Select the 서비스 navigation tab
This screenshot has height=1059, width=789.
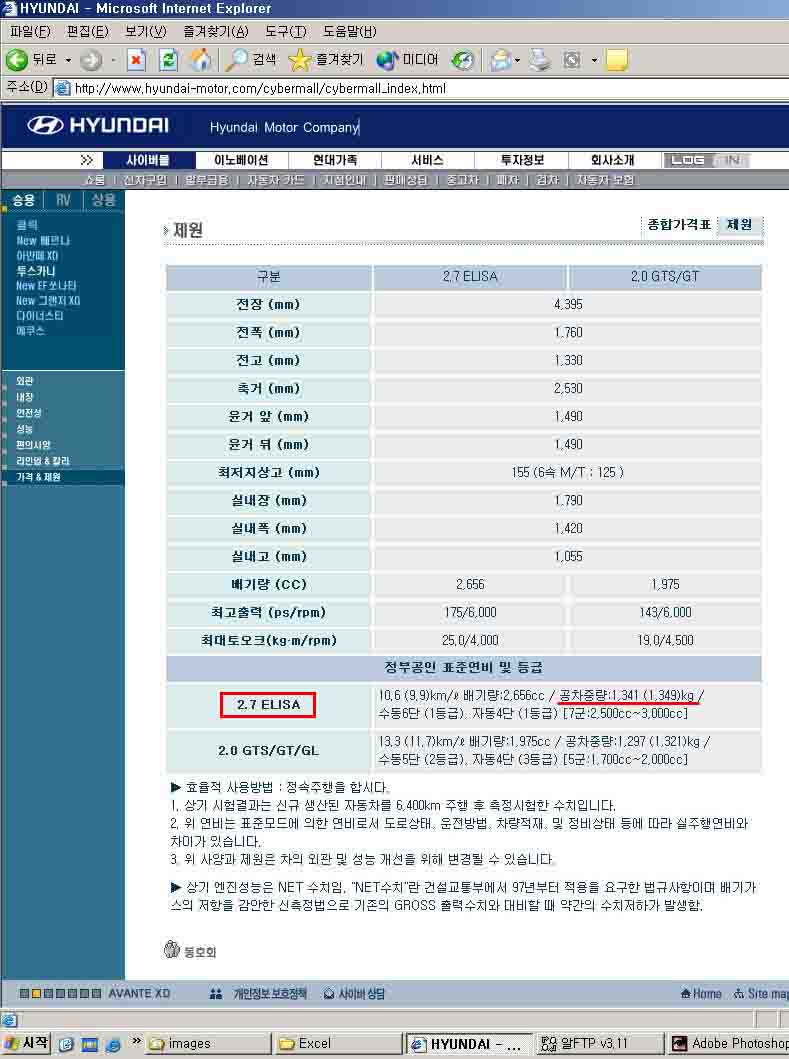(428, 160)
